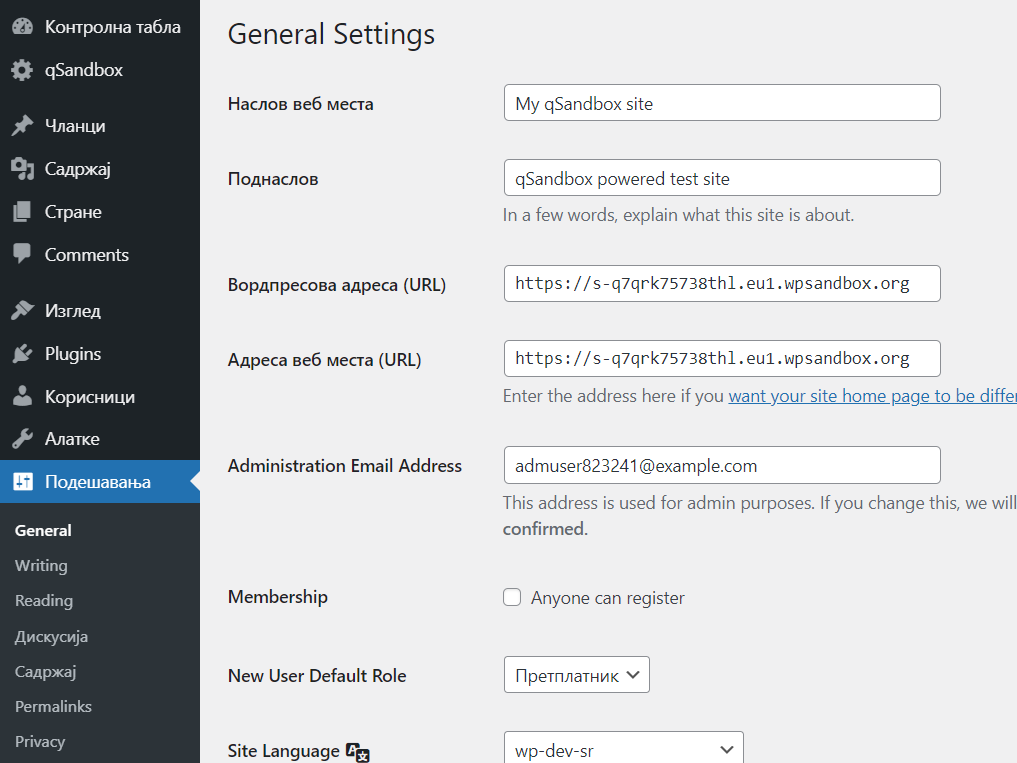Click the Comments speech bubble icon

point(22,254)
